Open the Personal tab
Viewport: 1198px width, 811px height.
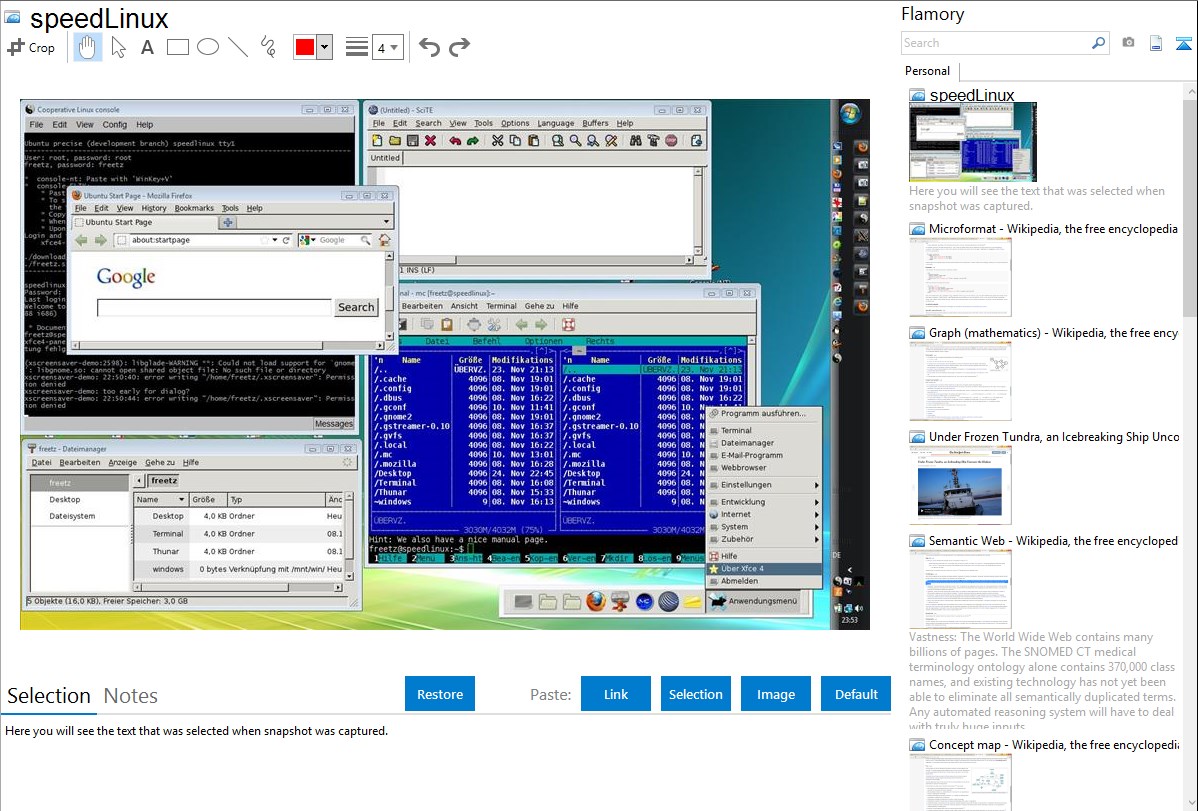[x=928, y=71]
